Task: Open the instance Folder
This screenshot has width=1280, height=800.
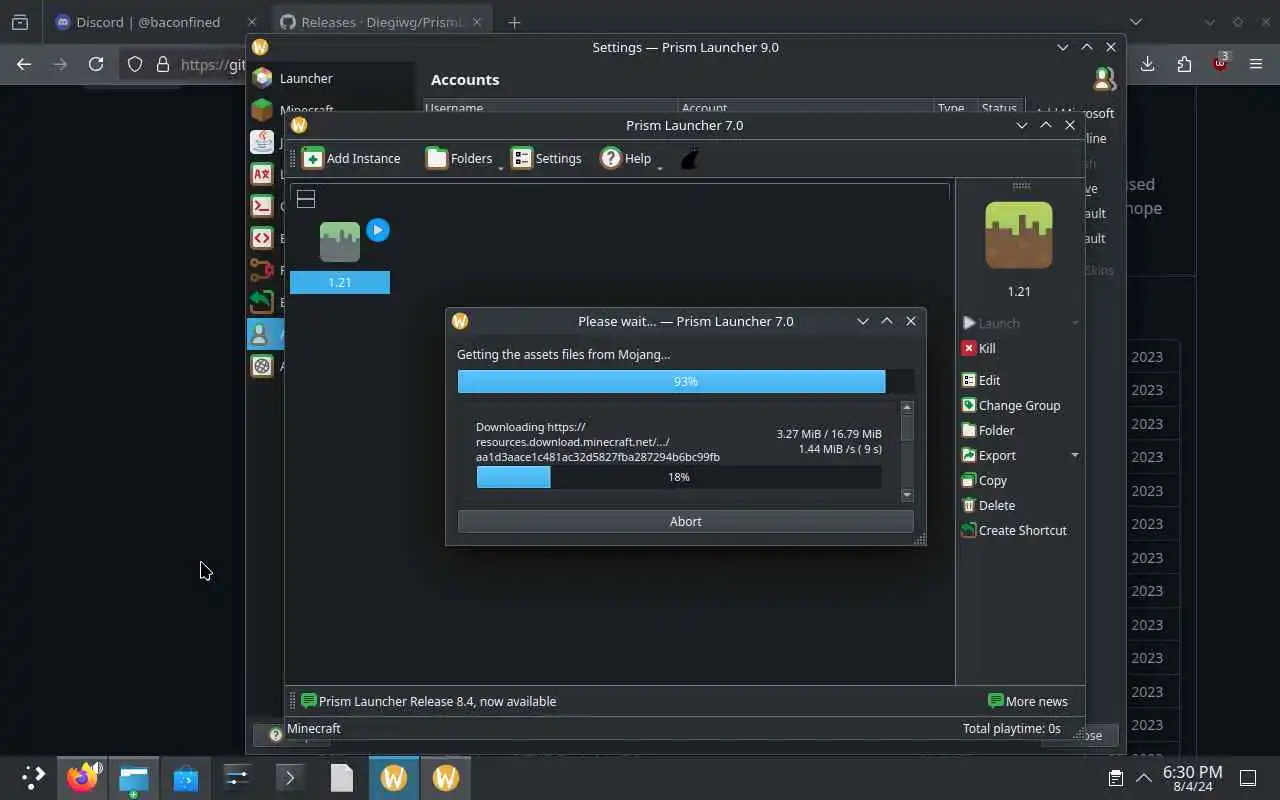Action: coord(988,430)
